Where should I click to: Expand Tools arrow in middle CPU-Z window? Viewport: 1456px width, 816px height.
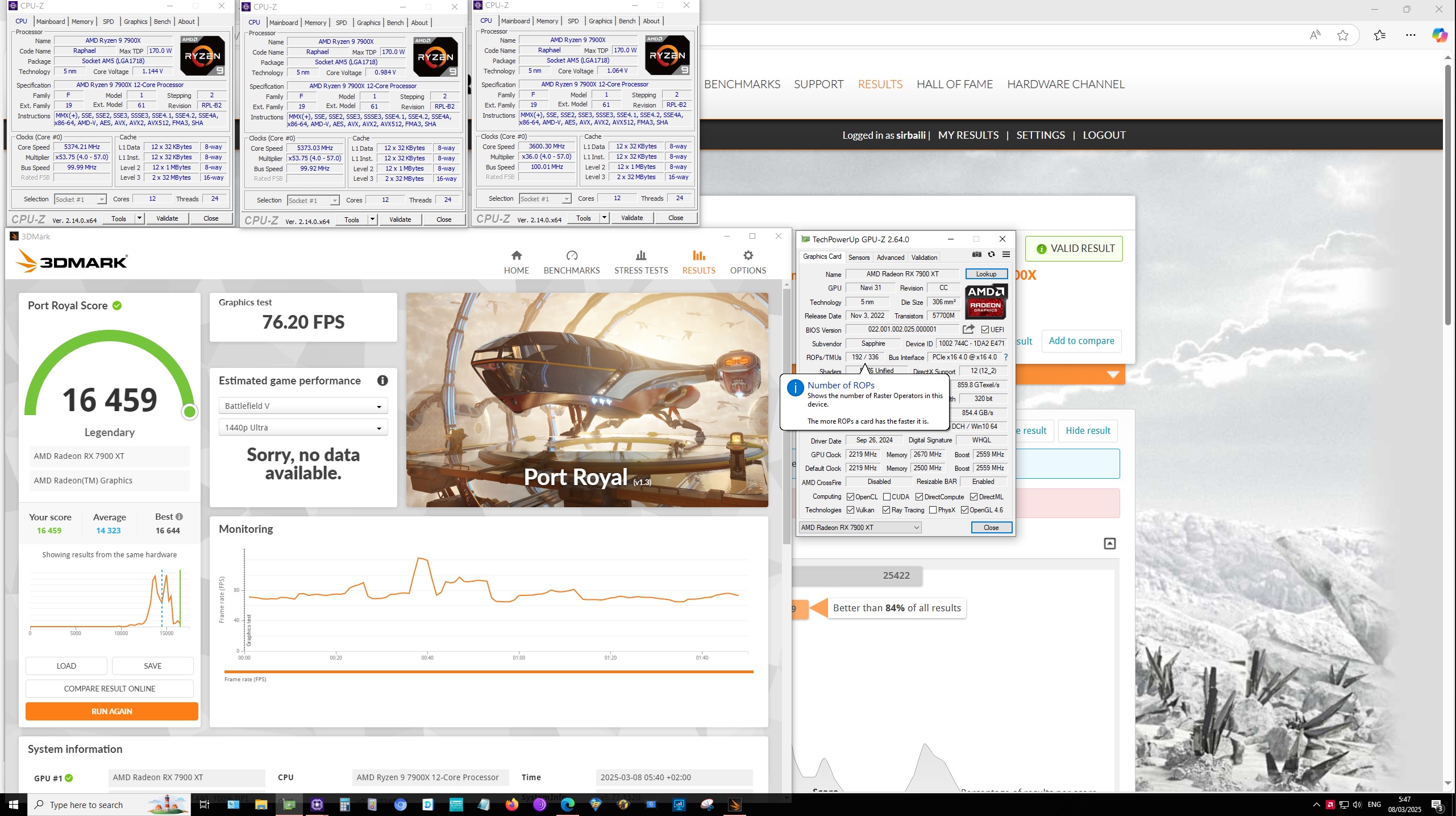pyautogui.click(x=372, y=219)
